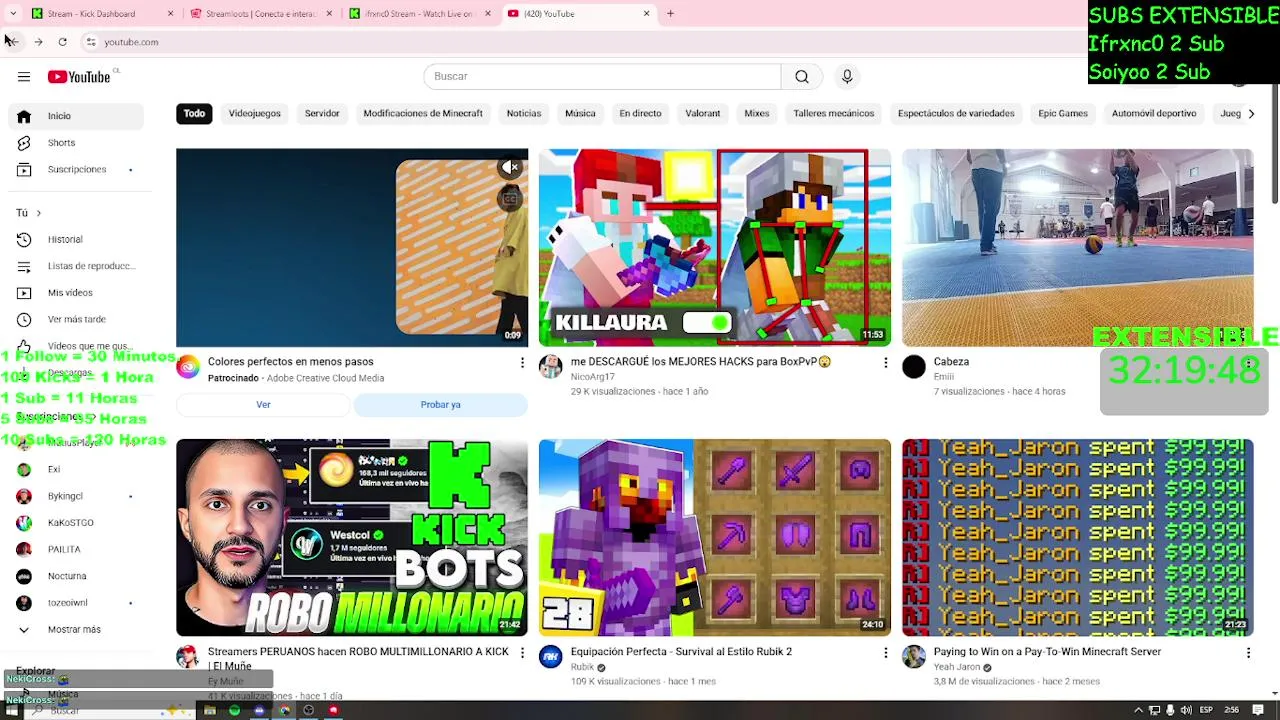The width and height of the screenshot is (1280, 720).
Task: Open Suscripciones in the sidebar
Action: click(x=76, y=170)
